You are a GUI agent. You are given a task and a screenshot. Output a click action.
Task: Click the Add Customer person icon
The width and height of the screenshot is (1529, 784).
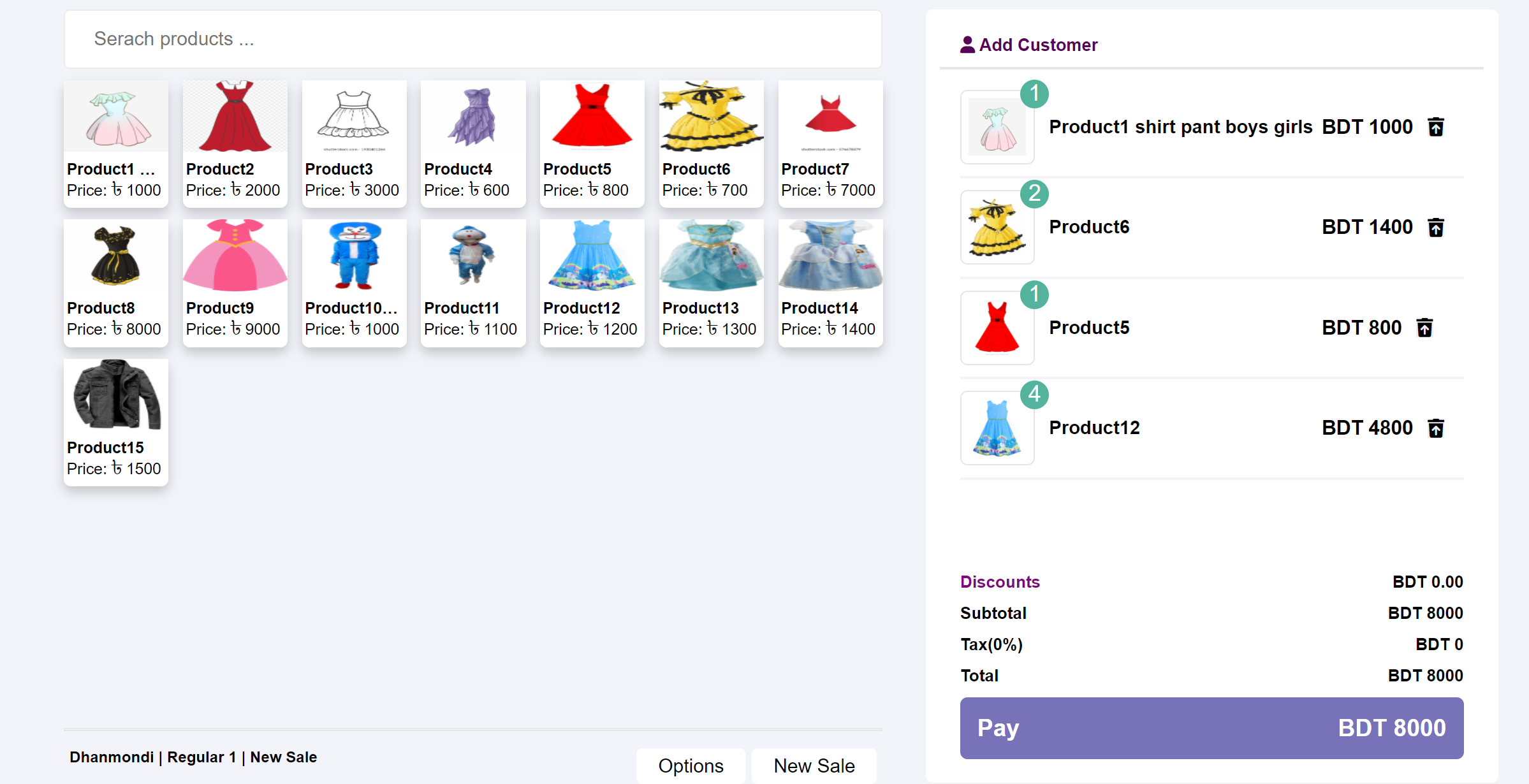point(966,44)
